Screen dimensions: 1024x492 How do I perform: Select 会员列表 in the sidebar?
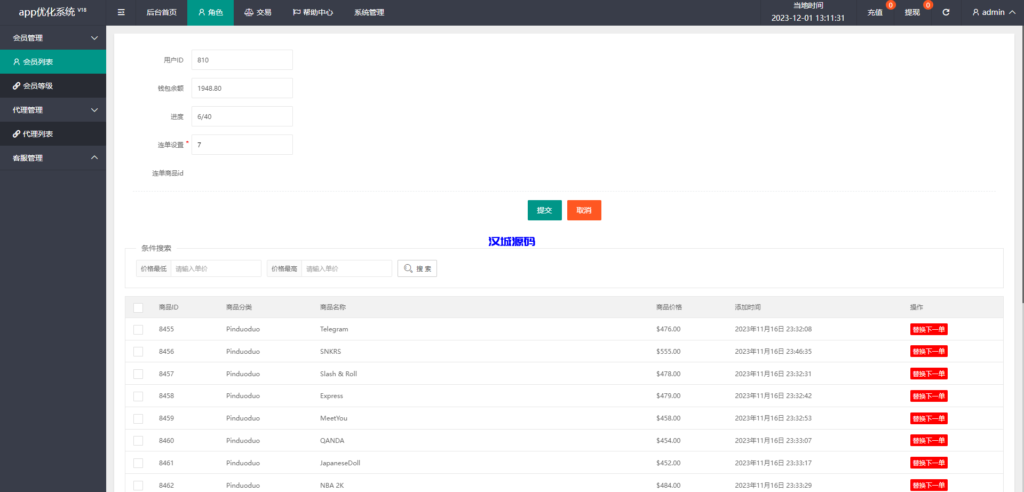click(38, 62)
